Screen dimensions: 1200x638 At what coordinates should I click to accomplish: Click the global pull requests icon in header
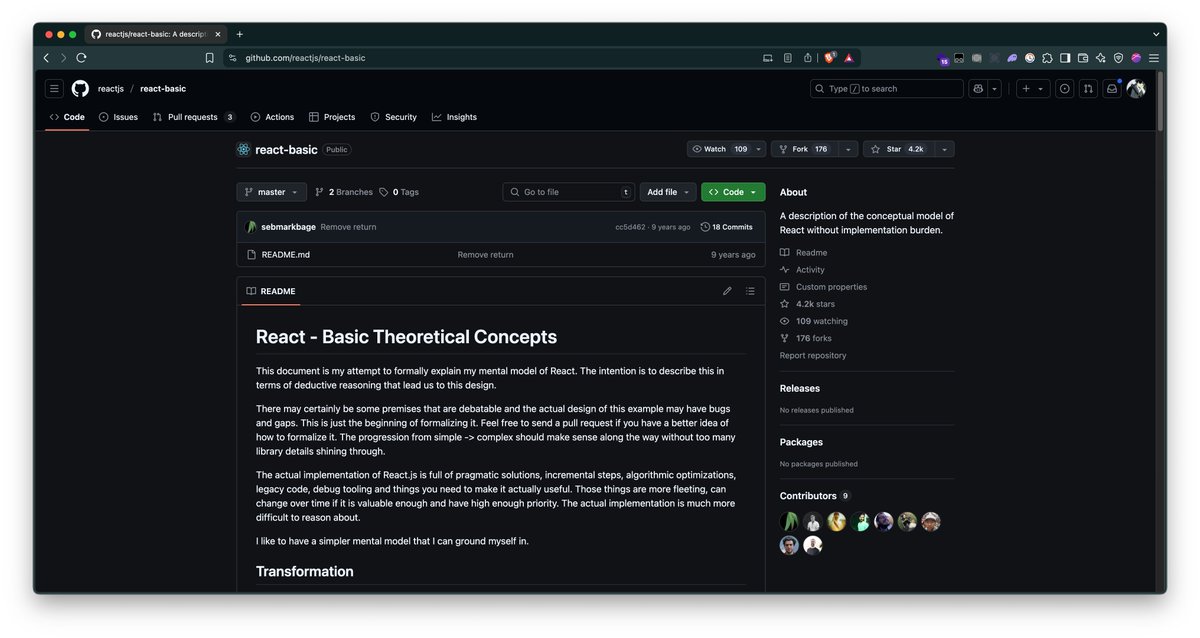point(1088,89)
